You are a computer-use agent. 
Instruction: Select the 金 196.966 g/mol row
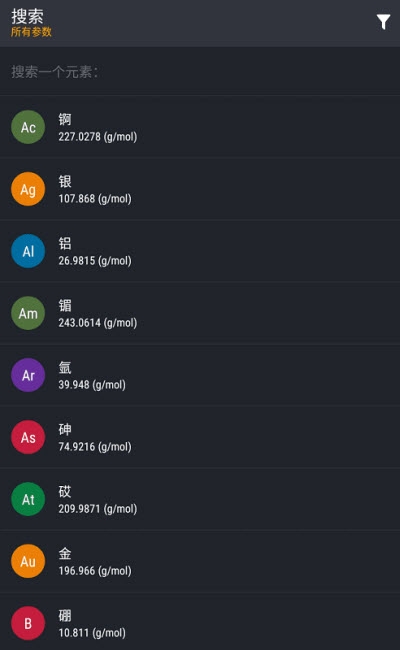[200, 562]
